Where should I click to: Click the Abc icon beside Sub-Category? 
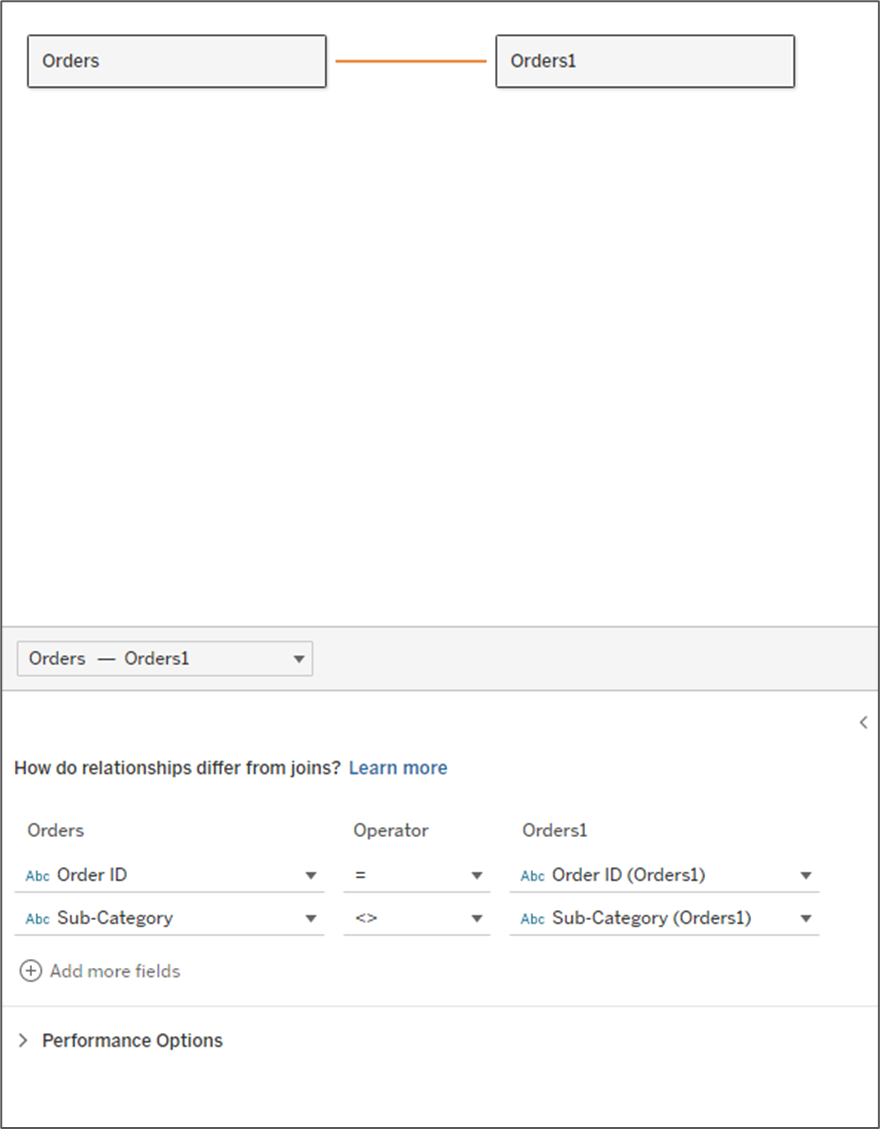point(37,919)
